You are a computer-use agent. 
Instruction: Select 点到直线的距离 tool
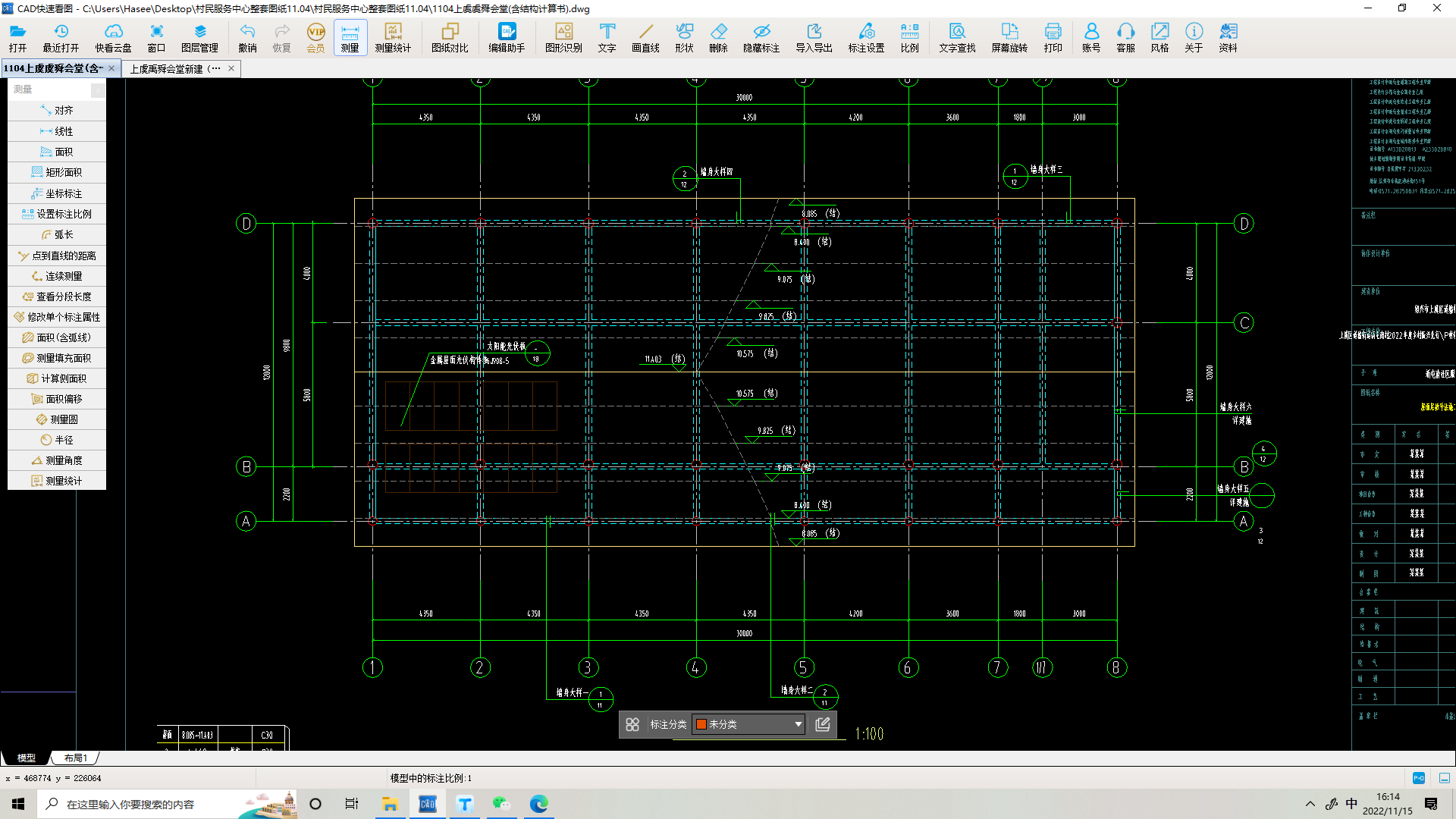[57, 256]
